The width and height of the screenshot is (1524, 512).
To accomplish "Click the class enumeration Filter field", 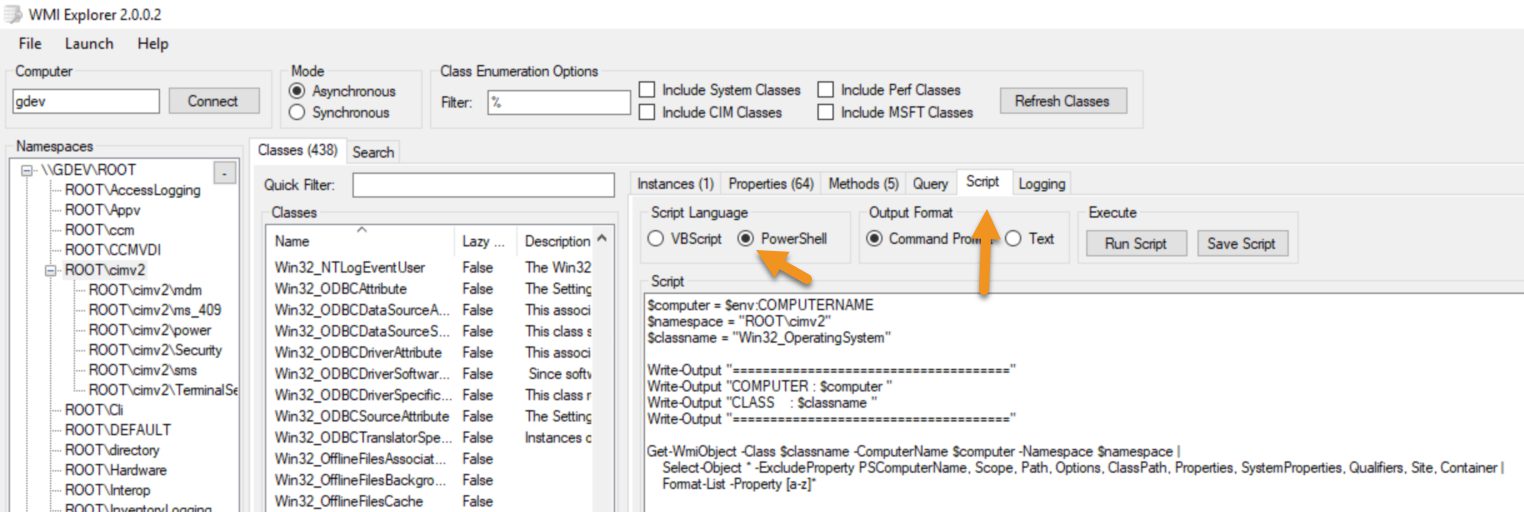I will pos(559,102).
